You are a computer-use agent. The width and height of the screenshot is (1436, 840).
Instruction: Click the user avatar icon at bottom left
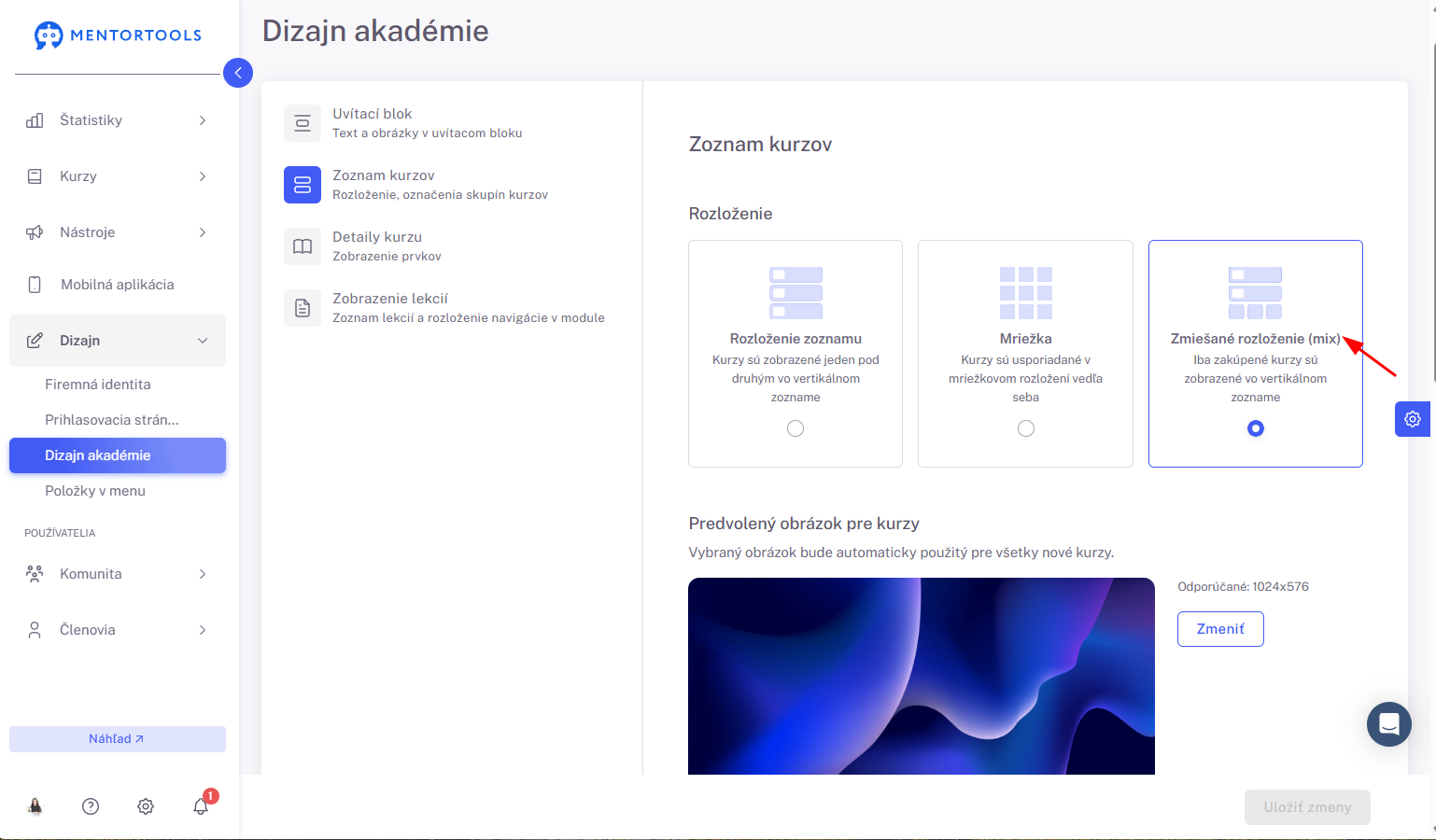pyautogui.click(x=35, y=806)
